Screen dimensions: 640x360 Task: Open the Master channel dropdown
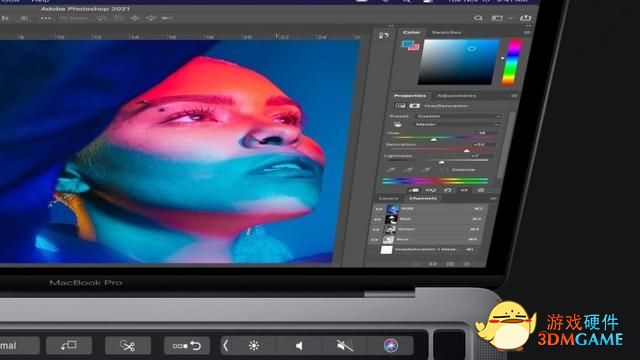pyautogui.click(x=456, y=124)
